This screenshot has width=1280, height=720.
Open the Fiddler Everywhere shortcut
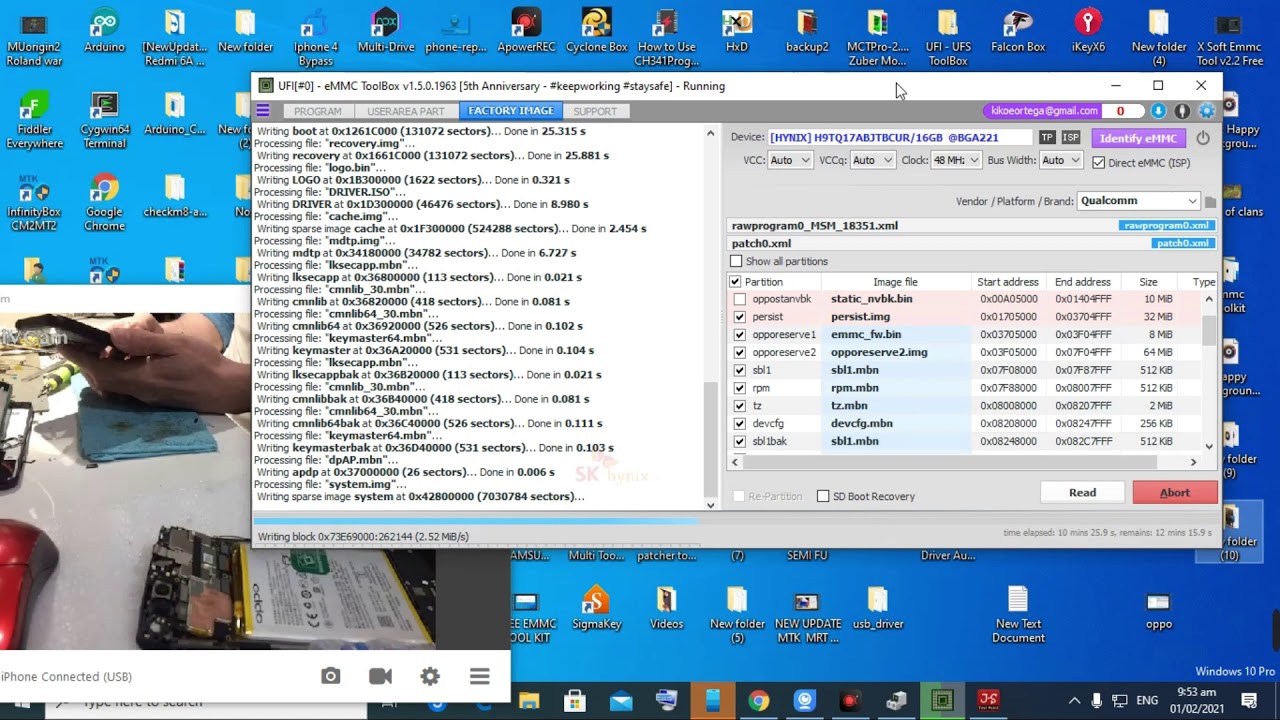point(34,120)
